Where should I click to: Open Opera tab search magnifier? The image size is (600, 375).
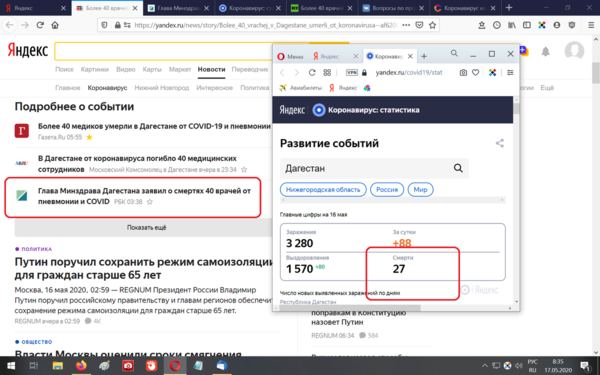(454, 54)
